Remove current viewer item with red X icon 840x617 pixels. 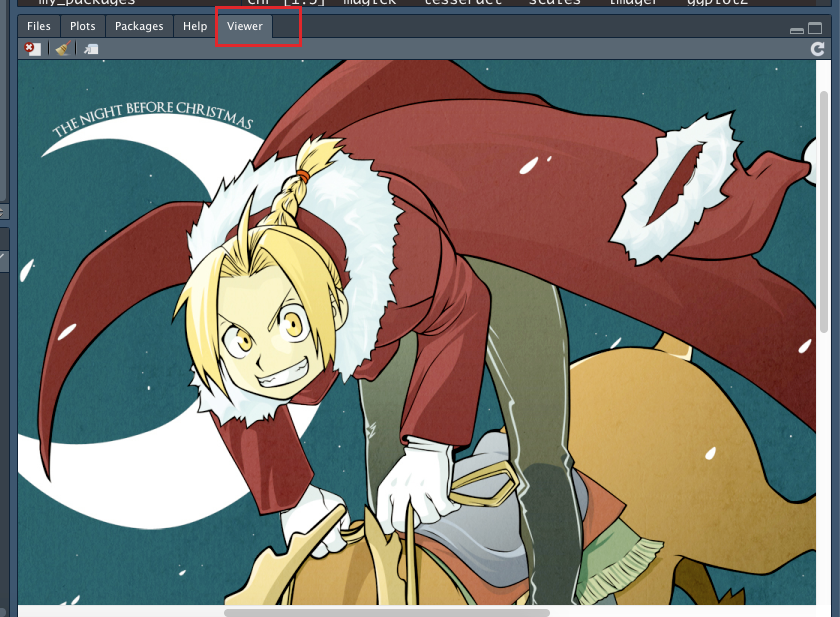33,49
